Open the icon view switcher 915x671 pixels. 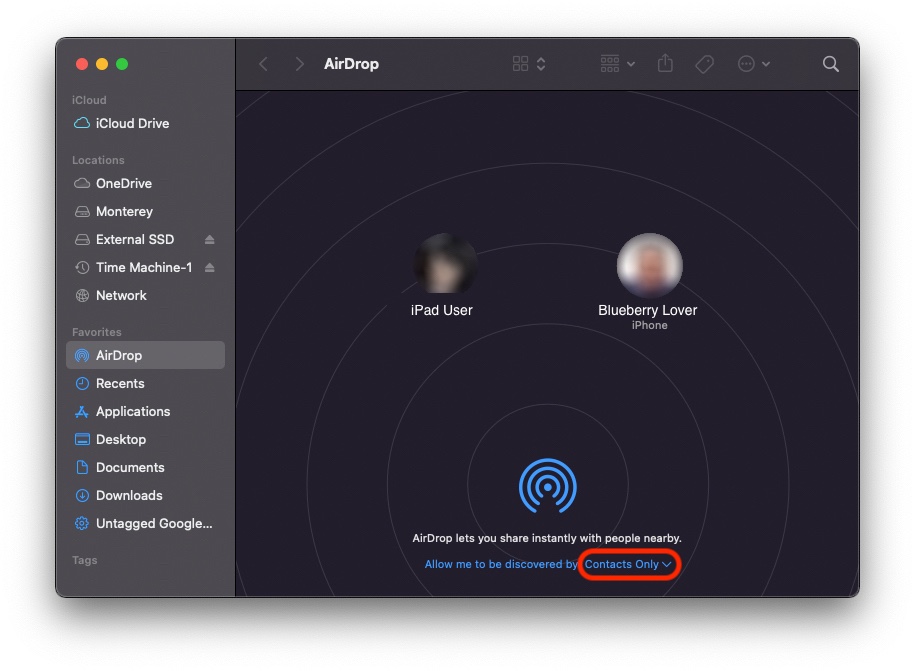[x=529, y=64]
